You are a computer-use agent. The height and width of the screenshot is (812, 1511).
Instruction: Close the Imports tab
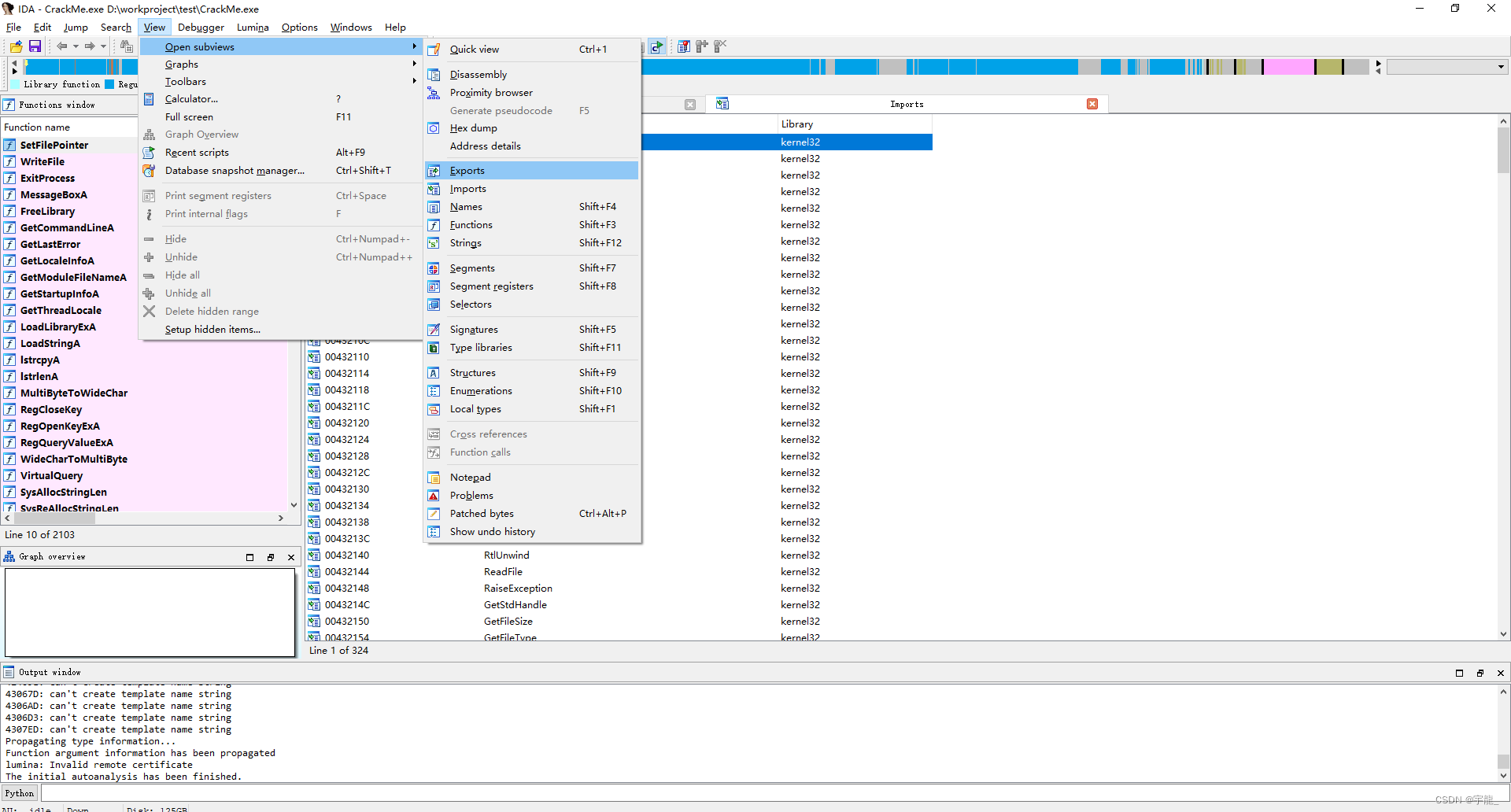click(1092, 104)
